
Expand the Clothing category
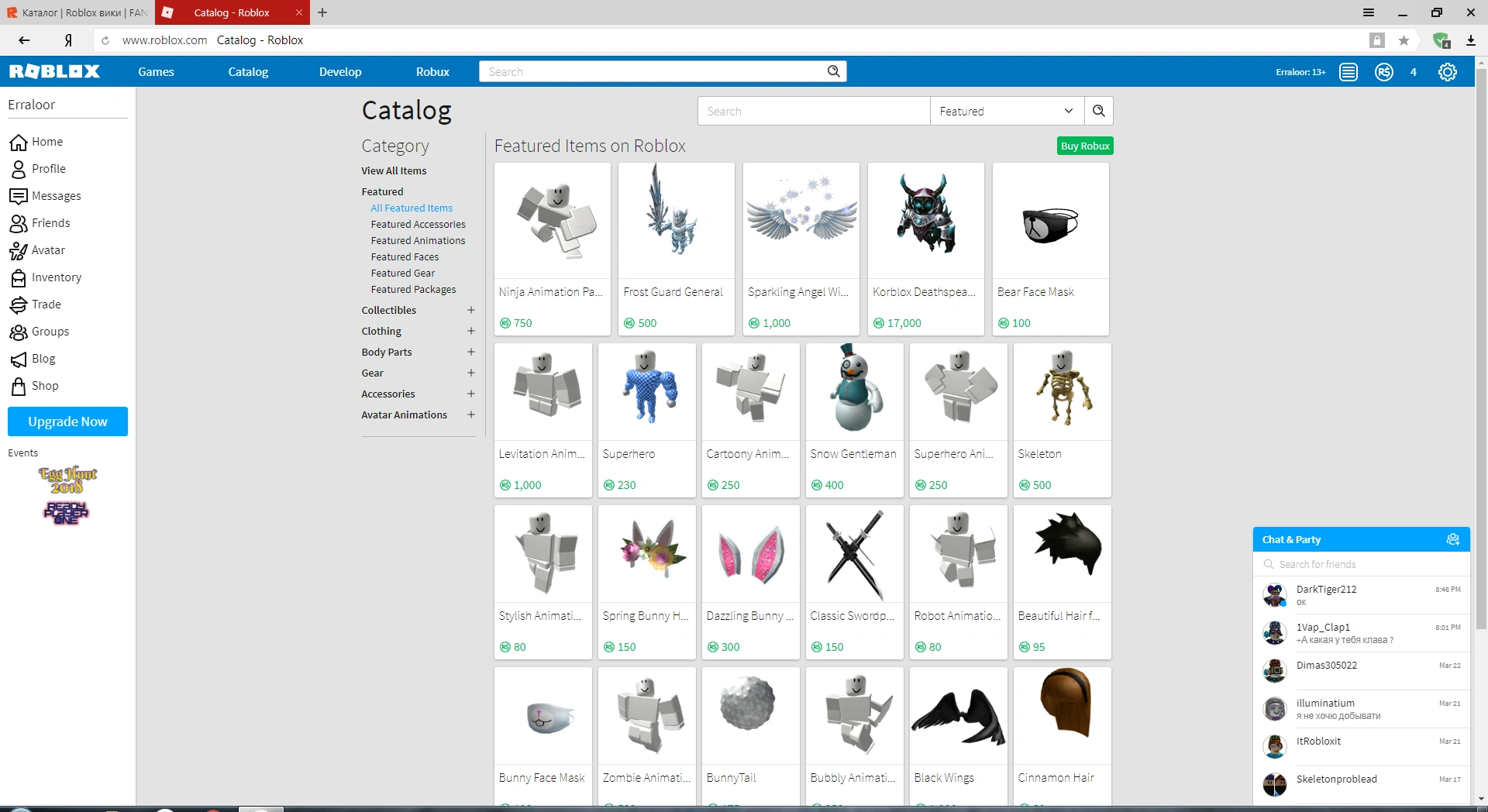pyautogui.click(x=470, y=331)
